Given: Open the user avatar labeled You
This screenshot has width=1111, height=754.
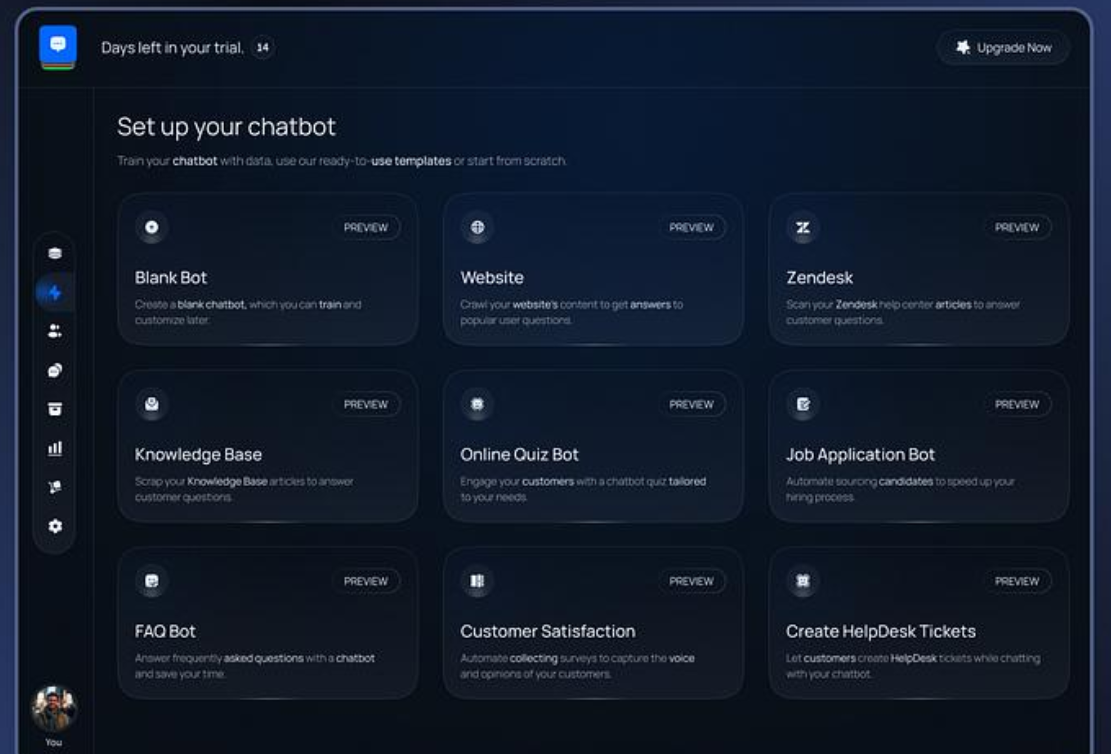Looking at the screenshot, I should [x=54, y=708].
